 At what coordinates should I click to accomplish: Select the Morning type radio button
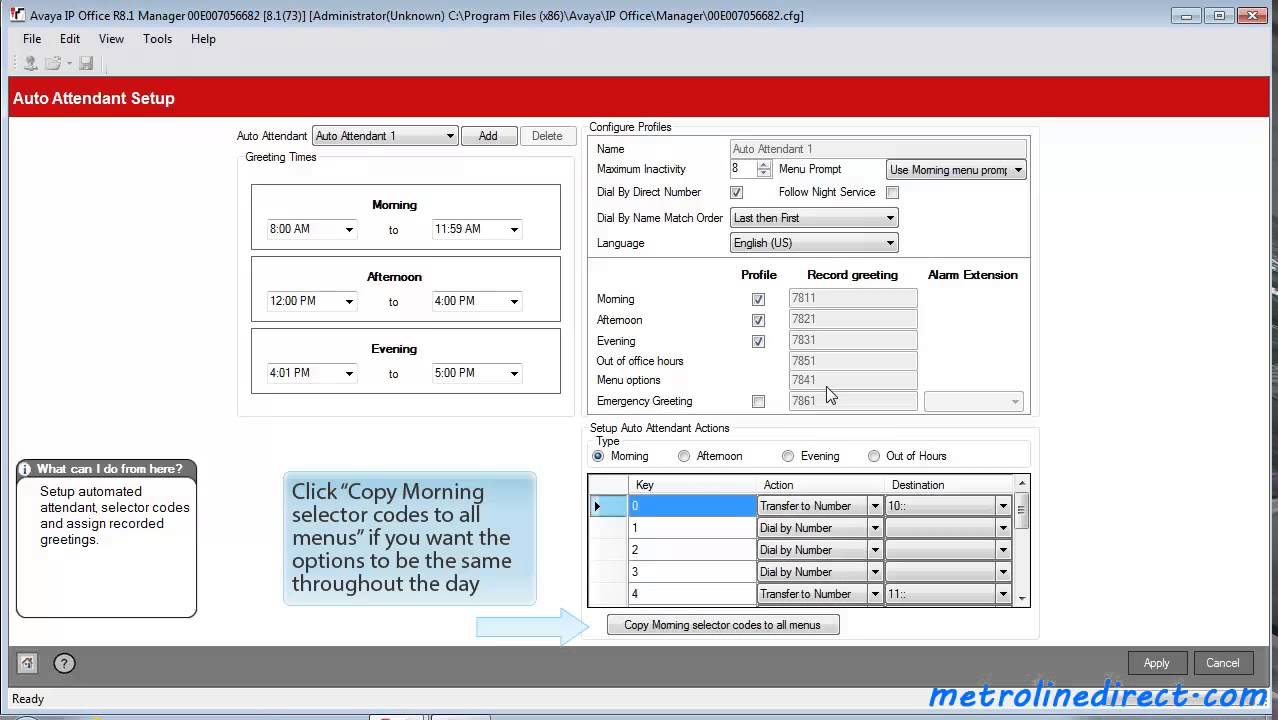coord(598,456)
